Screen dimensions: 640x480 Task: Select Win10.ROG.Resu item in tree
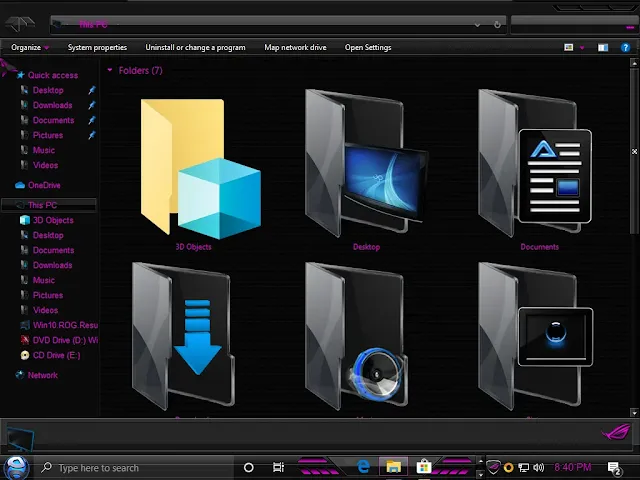click(65, 325)
